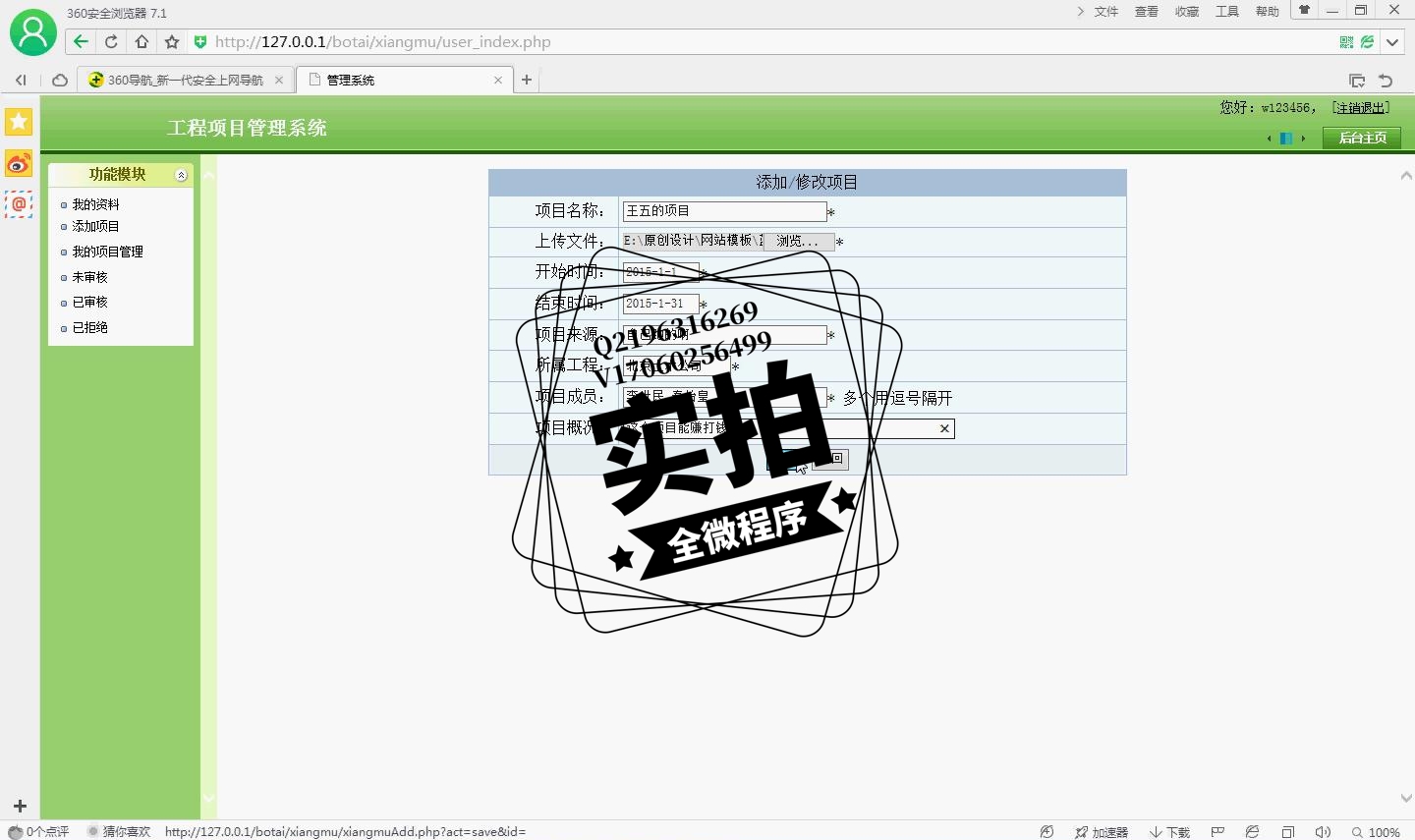This screenshot has height=840, width=1415.
Task: Expand the menu bar chevron before 文件
Action: [x=1080, y=12]
